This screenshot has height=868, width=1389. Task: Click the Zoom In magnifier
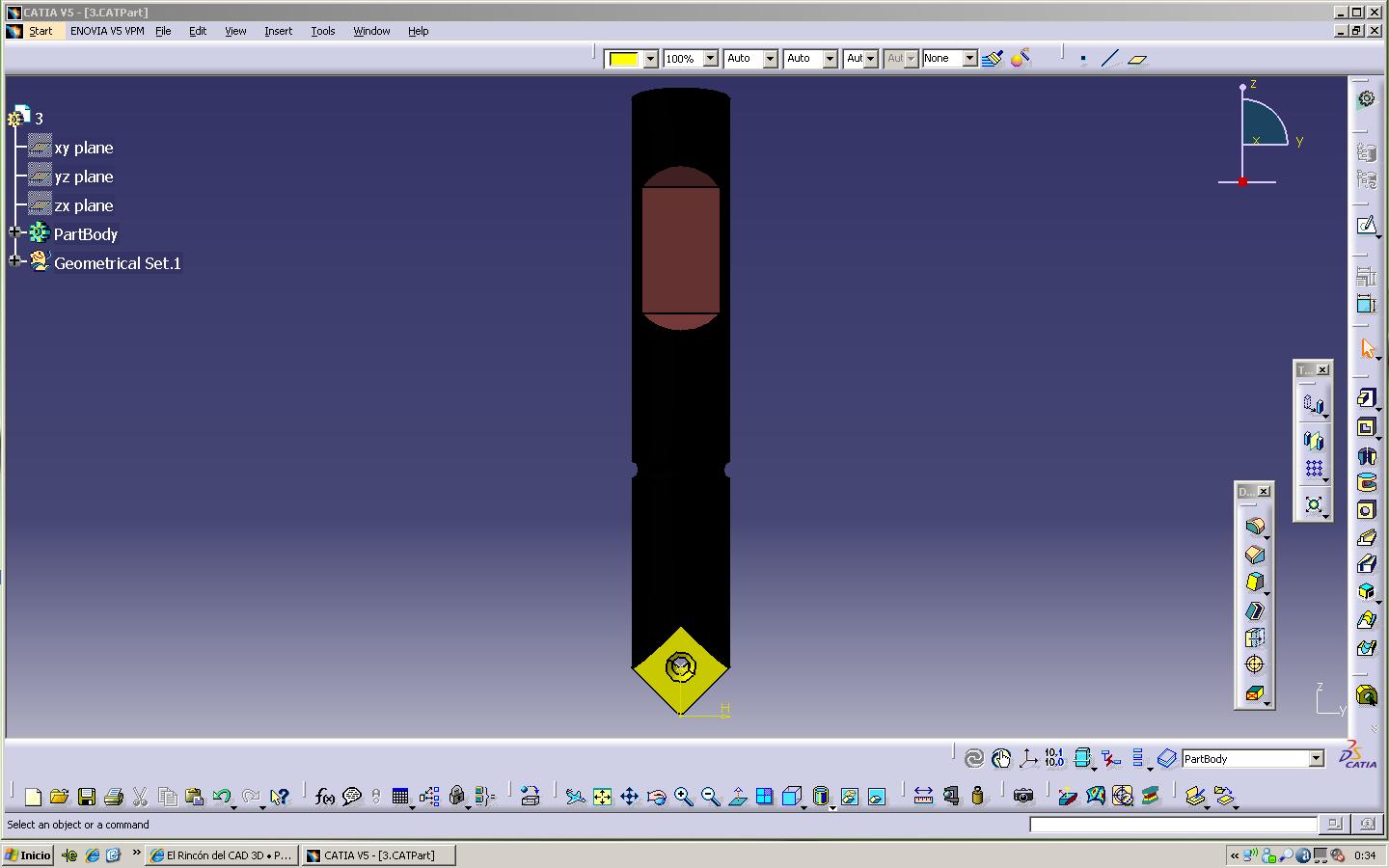click(x=683, y=797)
